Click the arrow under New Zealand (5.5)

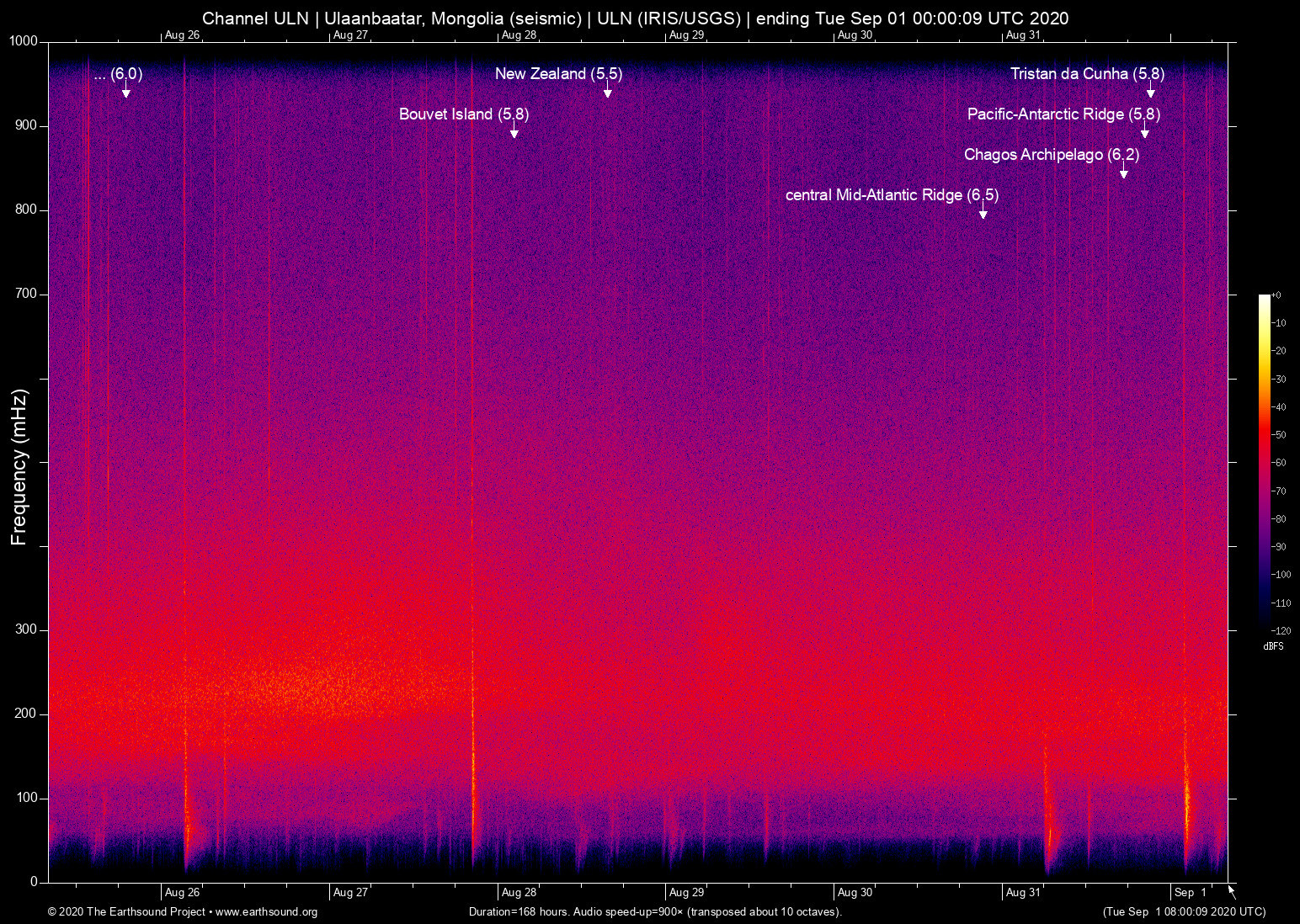point(607,92)
